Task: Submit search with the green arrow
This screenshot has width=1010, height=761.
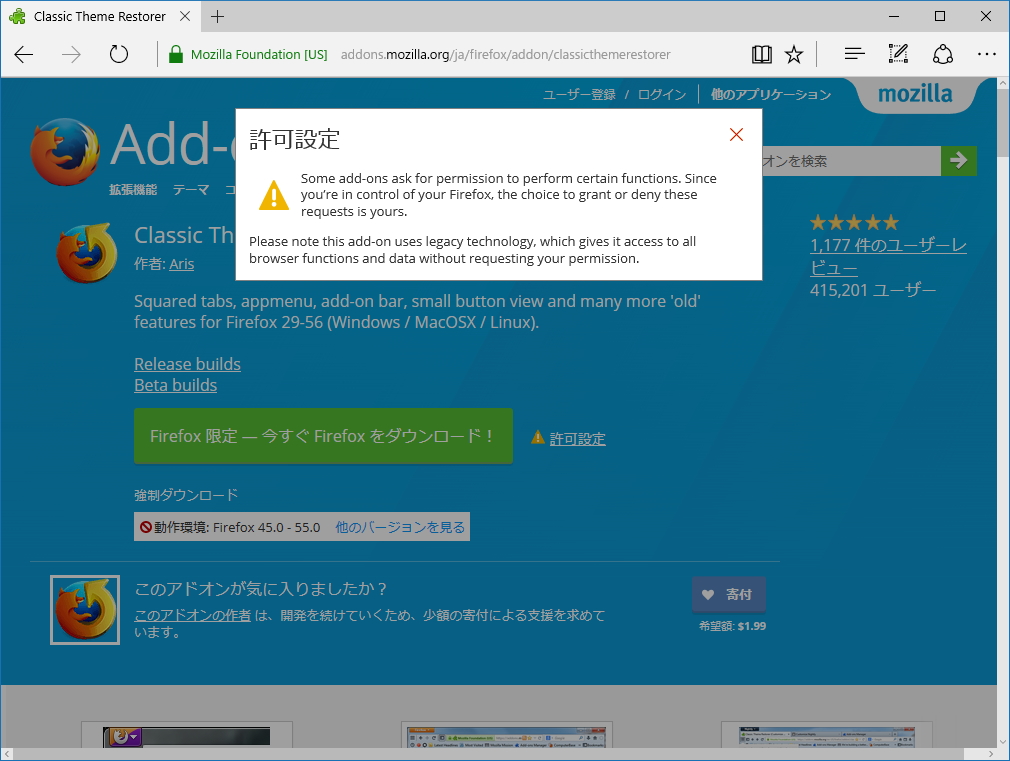Action: pos(958,160)
